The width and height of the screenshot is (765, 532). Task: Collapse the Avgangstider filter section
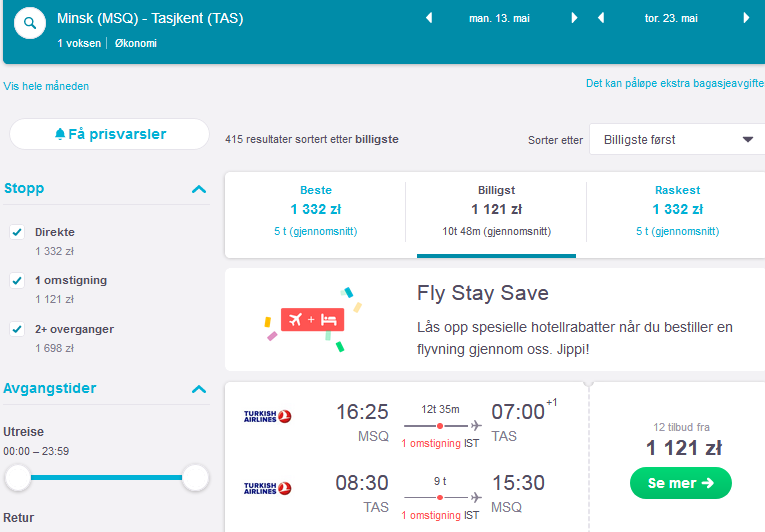(199, 389)
